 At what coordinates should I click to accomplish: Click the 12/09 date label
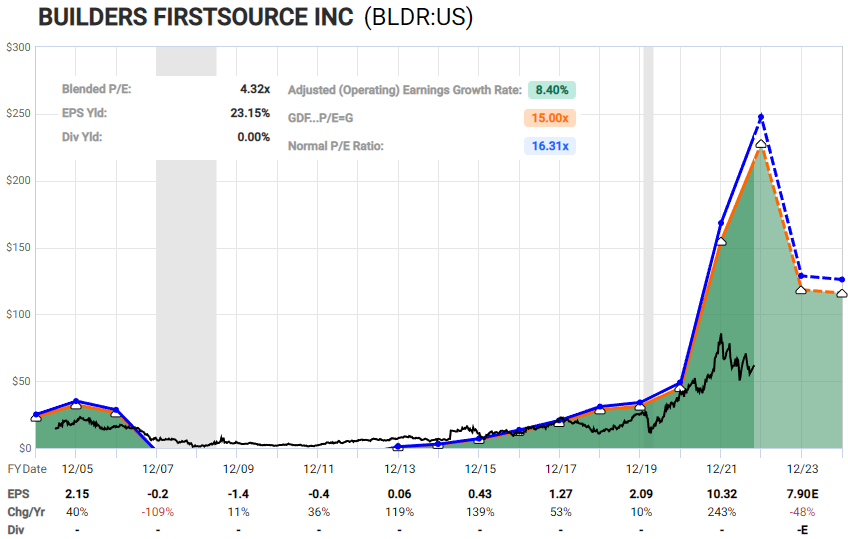point(238,469)
